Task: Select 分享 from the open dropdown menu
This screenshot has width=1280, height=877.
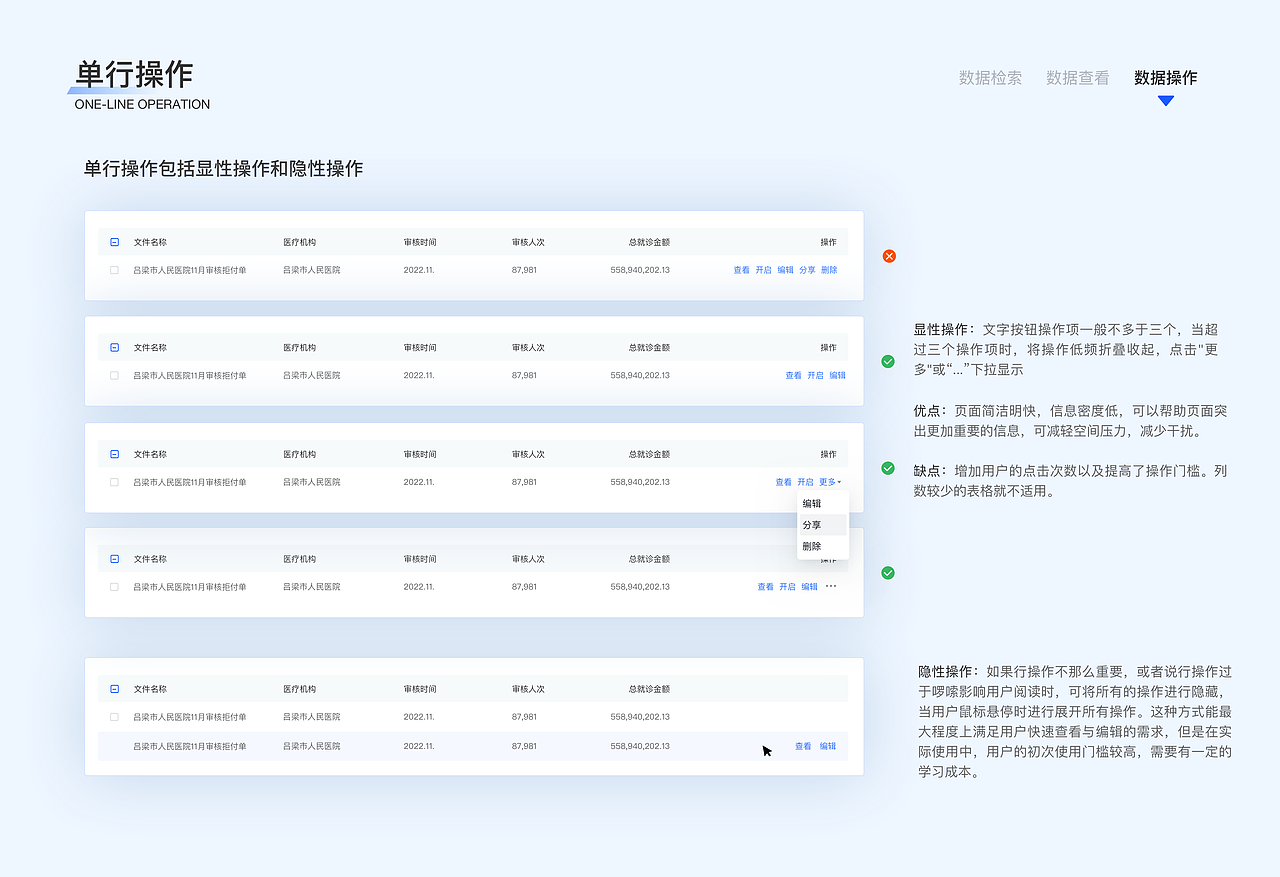Action: click(x=813, y=524)
